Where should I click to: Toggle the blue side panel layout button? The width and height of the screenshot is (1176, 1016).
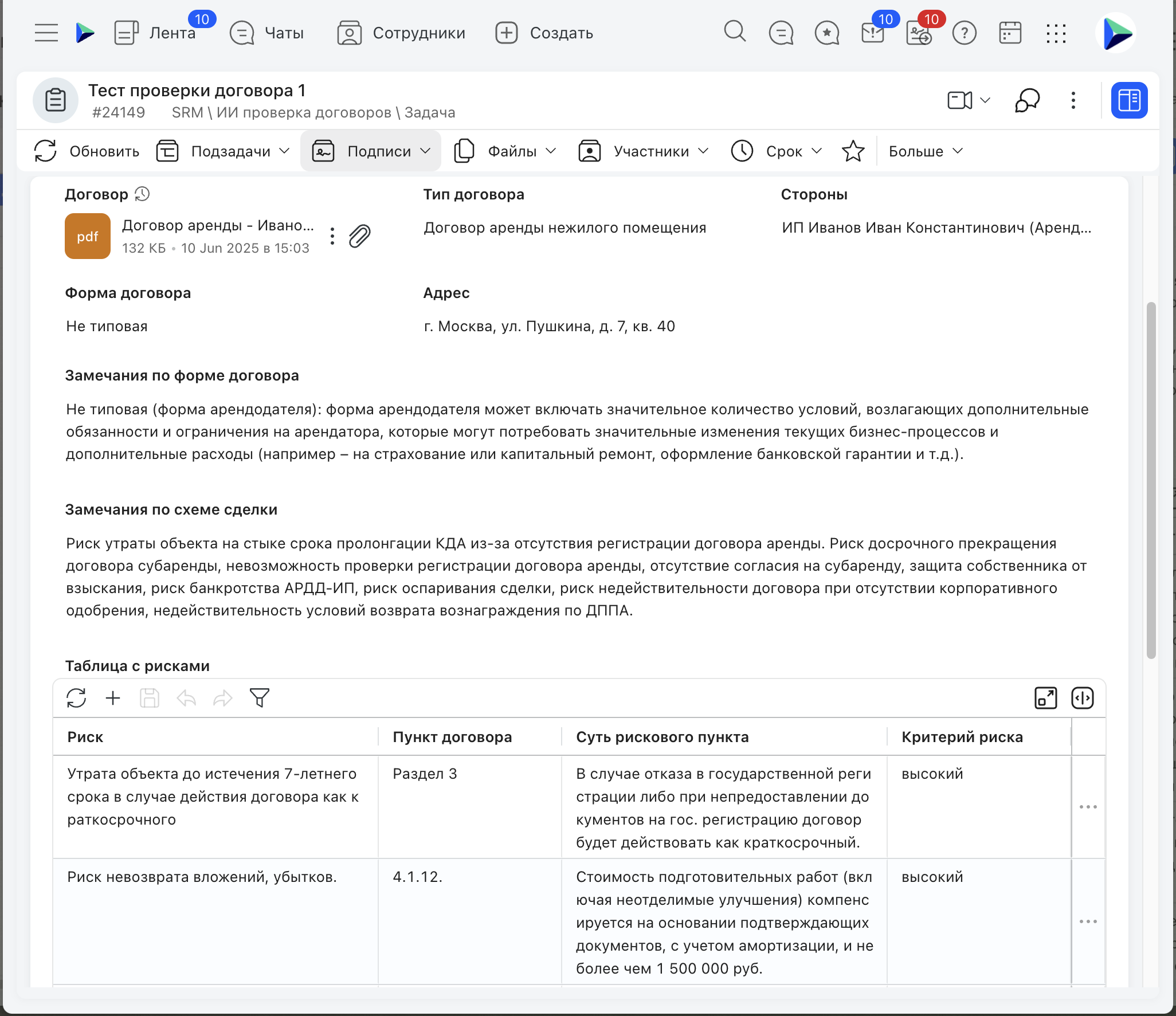1129,100
